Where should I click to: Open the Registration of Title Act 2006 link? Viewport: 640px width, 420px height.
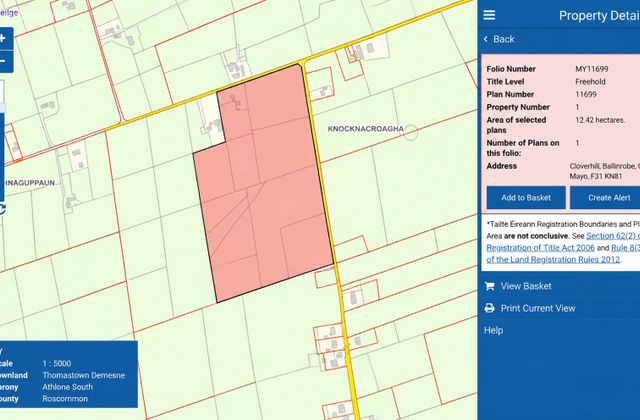click(x=540, y=248)
